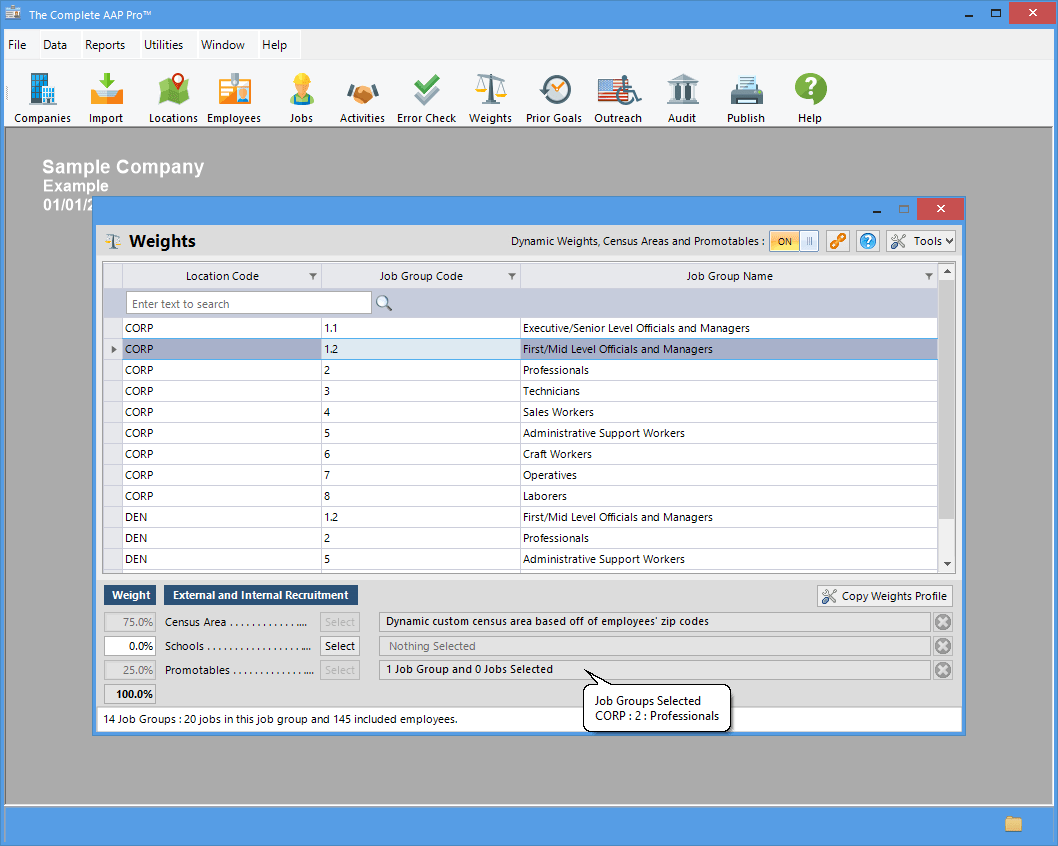
Task: Click 1 Job Group and 0 Jobs Selected field
Action: click(x=655, y=670)
